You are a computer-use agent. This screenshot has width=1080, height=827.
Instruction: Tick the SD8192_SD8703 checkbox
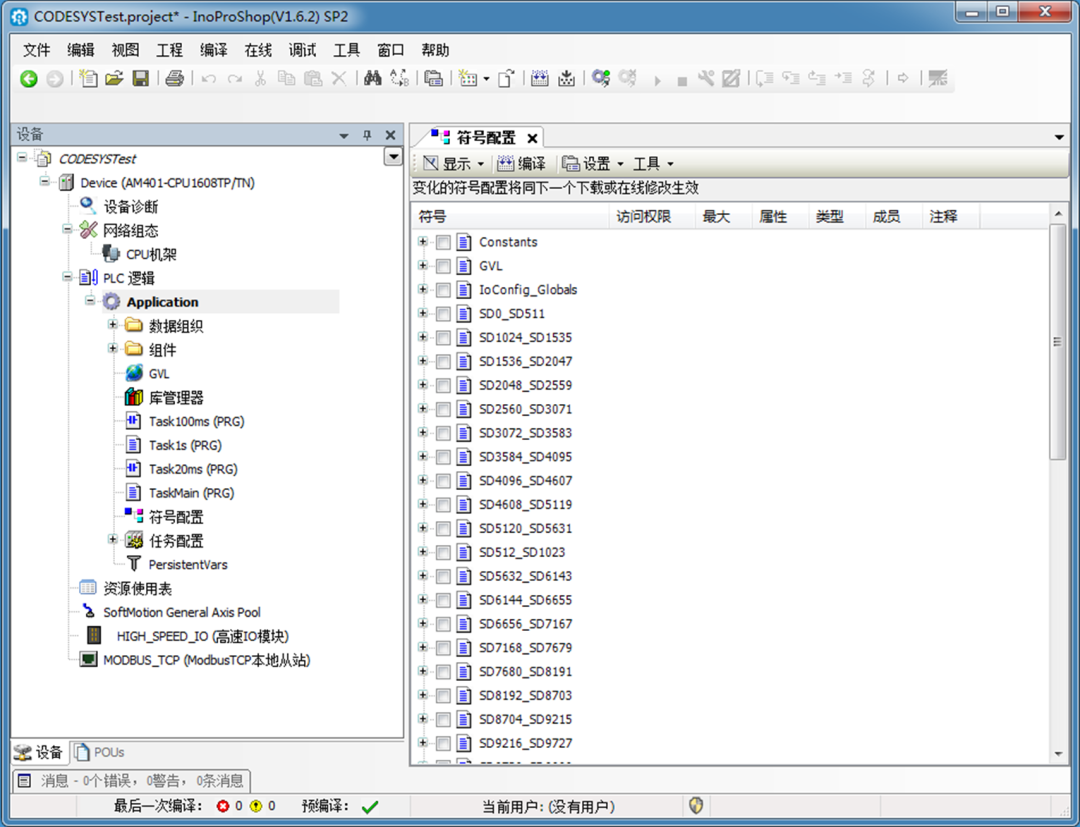click(x=444, y=696)
